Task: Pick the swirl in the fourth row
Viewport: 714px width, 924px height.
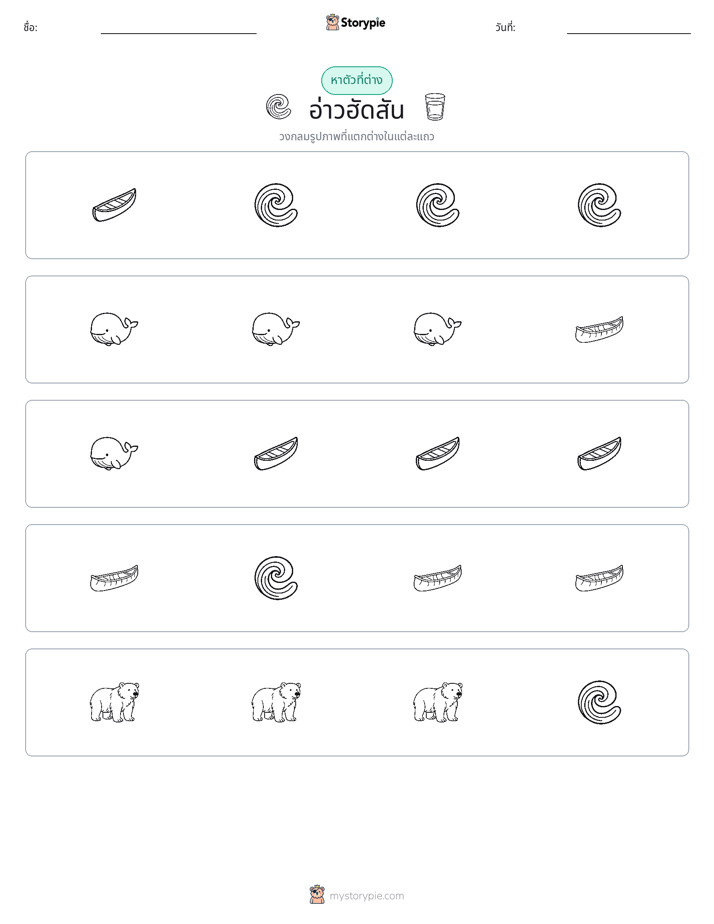Action: (276, 578)
